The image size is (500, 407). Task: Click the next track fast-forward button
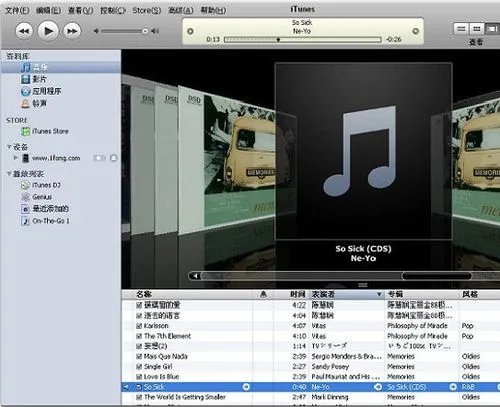click(72, 31)
